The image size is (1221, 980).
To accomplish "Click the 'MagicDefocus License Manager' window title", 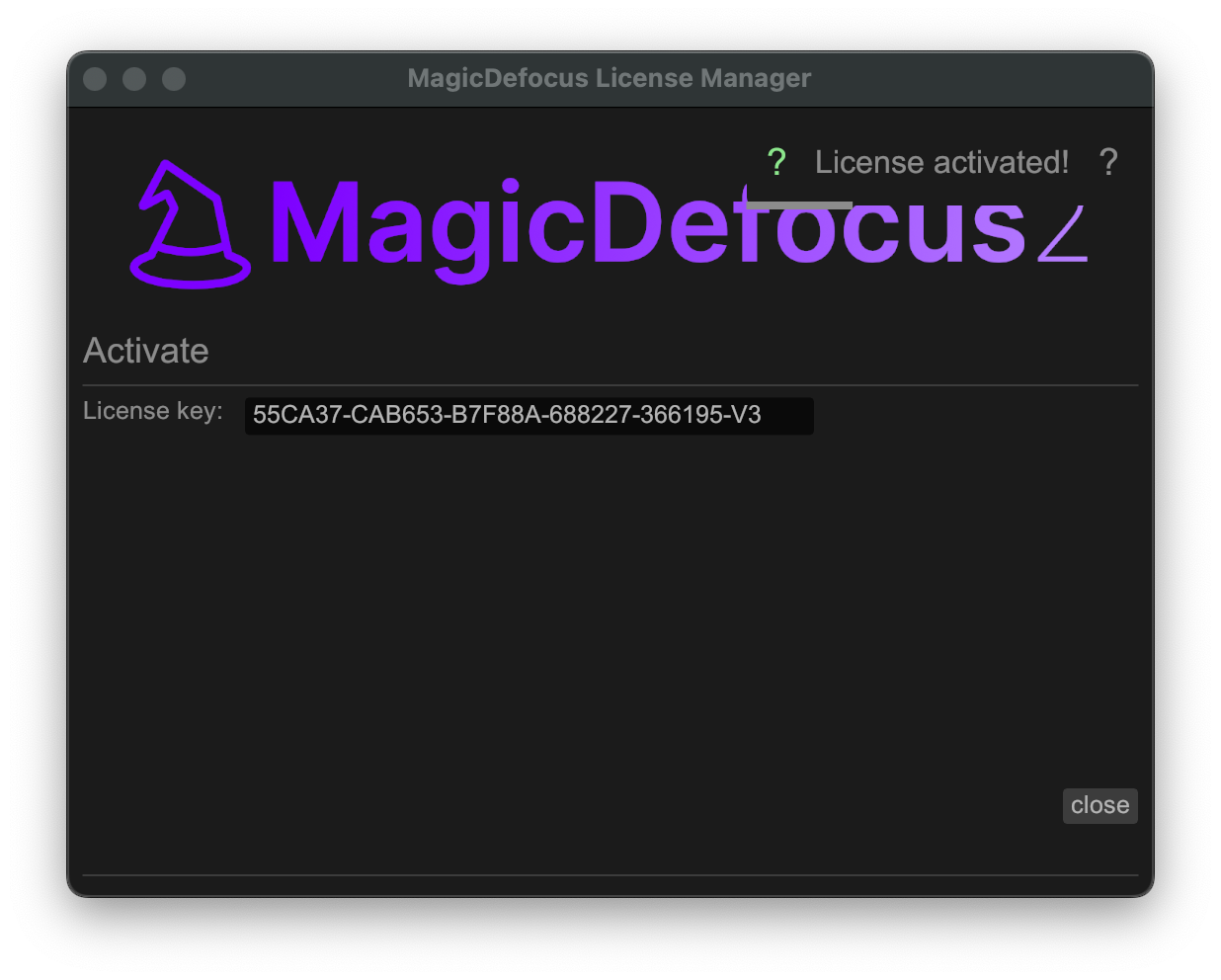I will pos(610,79).
